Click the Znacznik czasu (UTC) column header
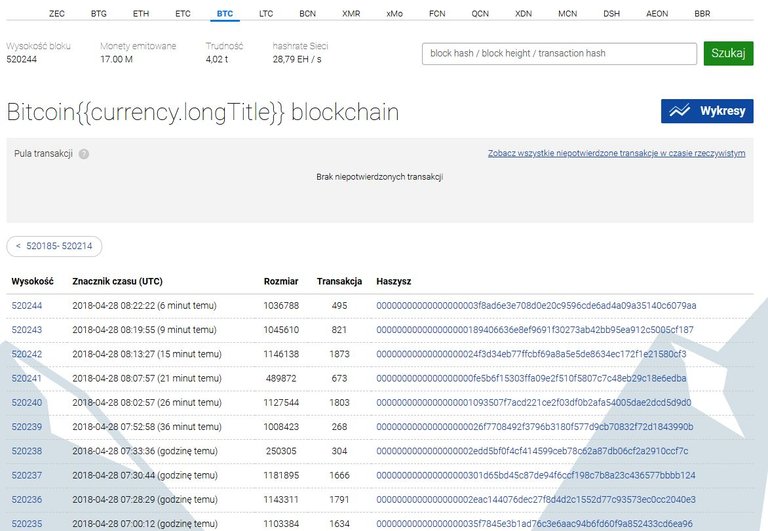The width and height of the screenshot is (768, 531). (118, 281)
